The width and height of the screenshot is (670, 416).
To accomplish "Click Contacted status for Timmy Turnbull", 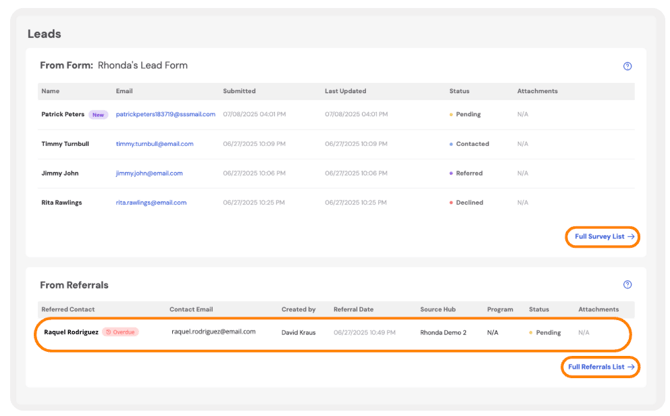I will [469, 144].
